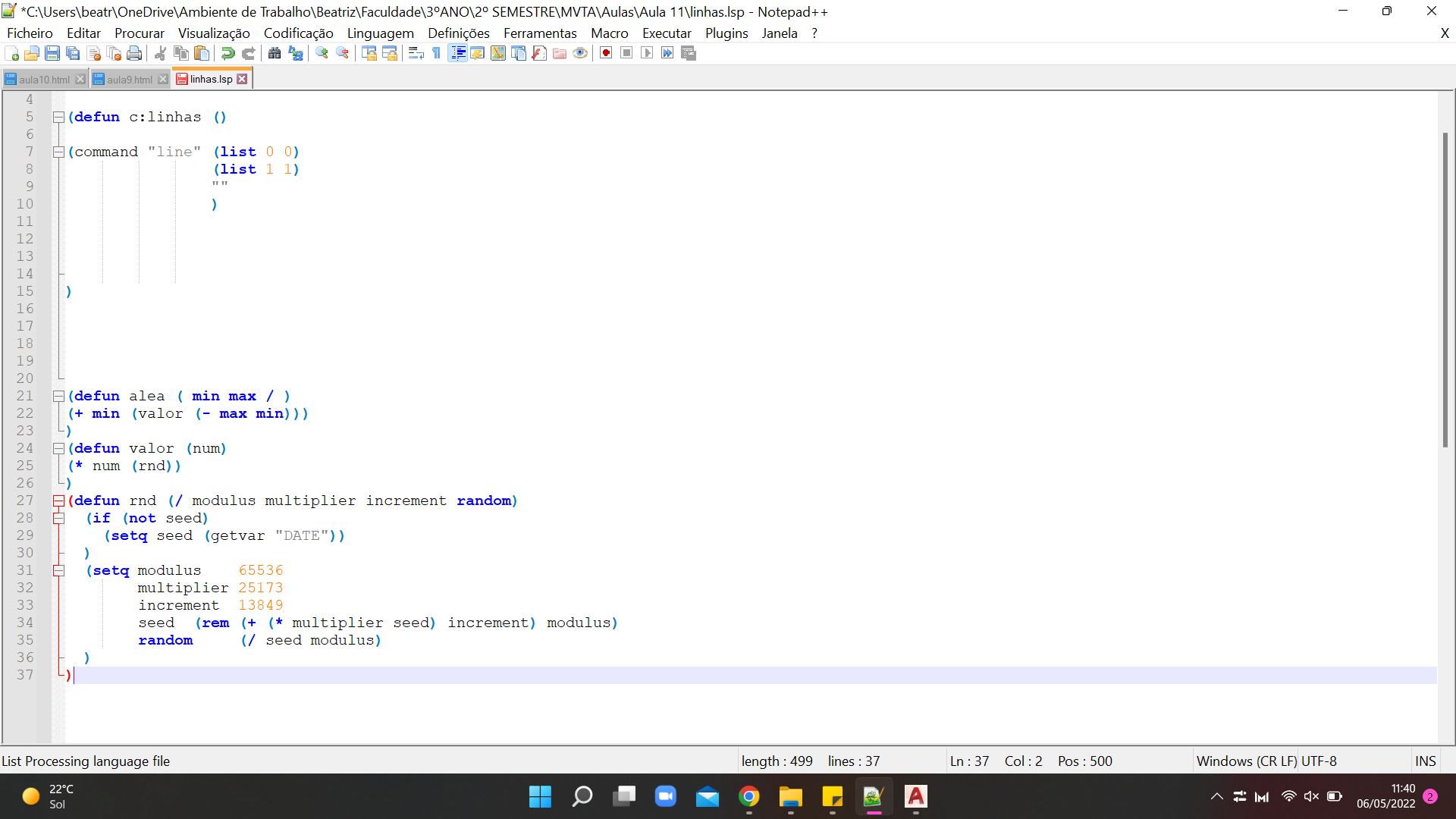Save the current file with the floppy icon
Viewport: 1456px width, 819px height.
tap(52, 53)
